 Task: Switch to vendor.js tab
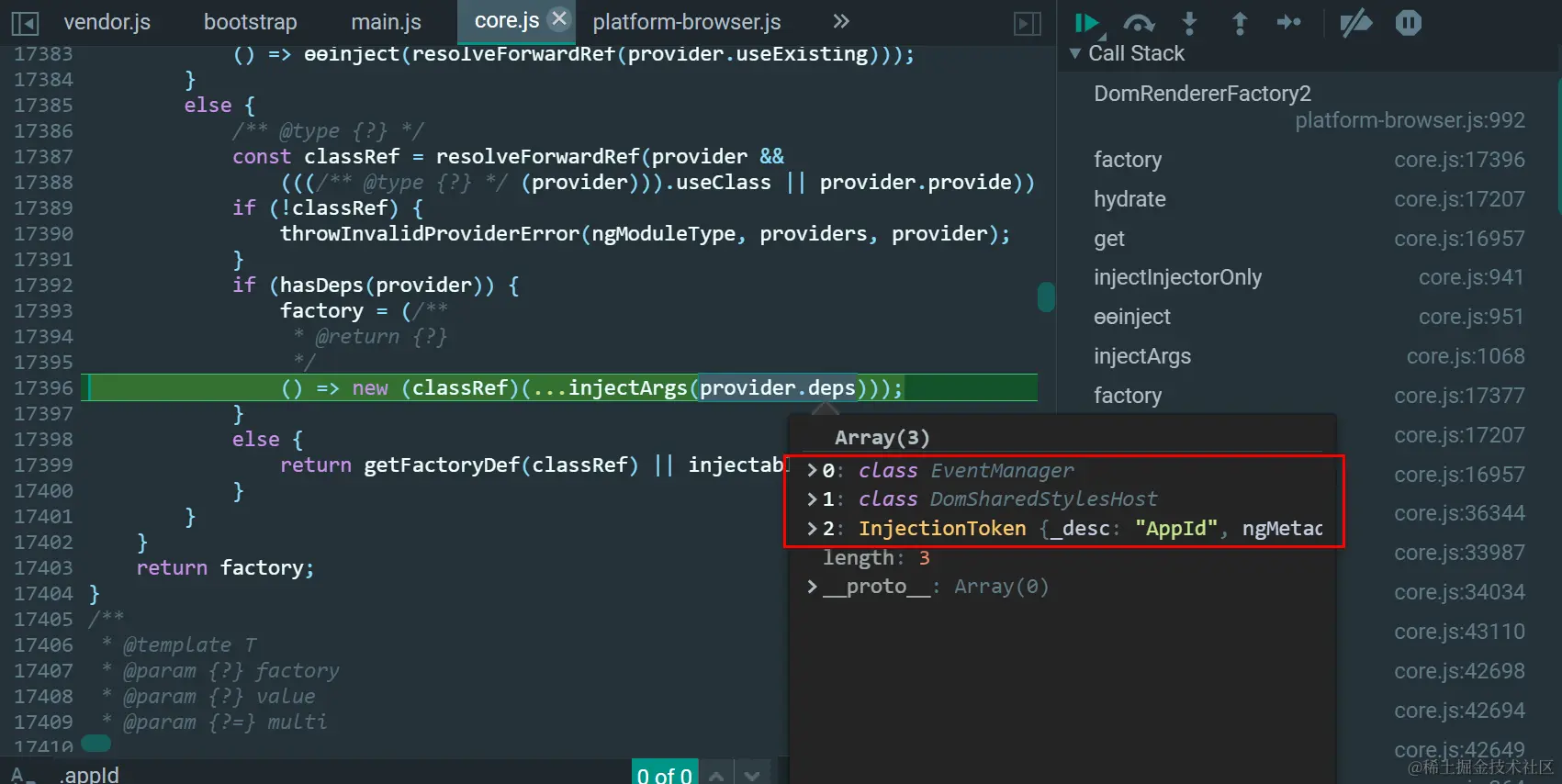coord(107,21)
